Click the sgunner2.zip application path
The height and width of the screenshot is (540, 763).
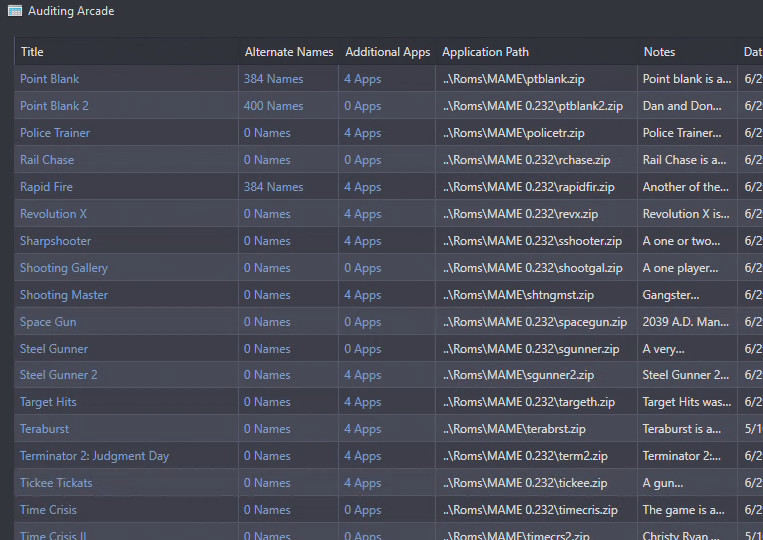click(x=518, y=375)
